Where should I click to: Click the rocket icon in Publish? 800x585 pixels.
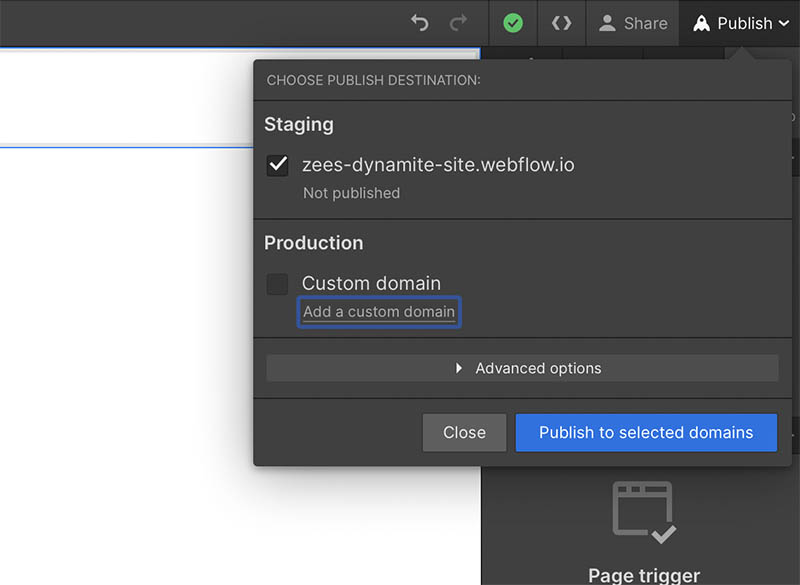click(x=702, y=23)
